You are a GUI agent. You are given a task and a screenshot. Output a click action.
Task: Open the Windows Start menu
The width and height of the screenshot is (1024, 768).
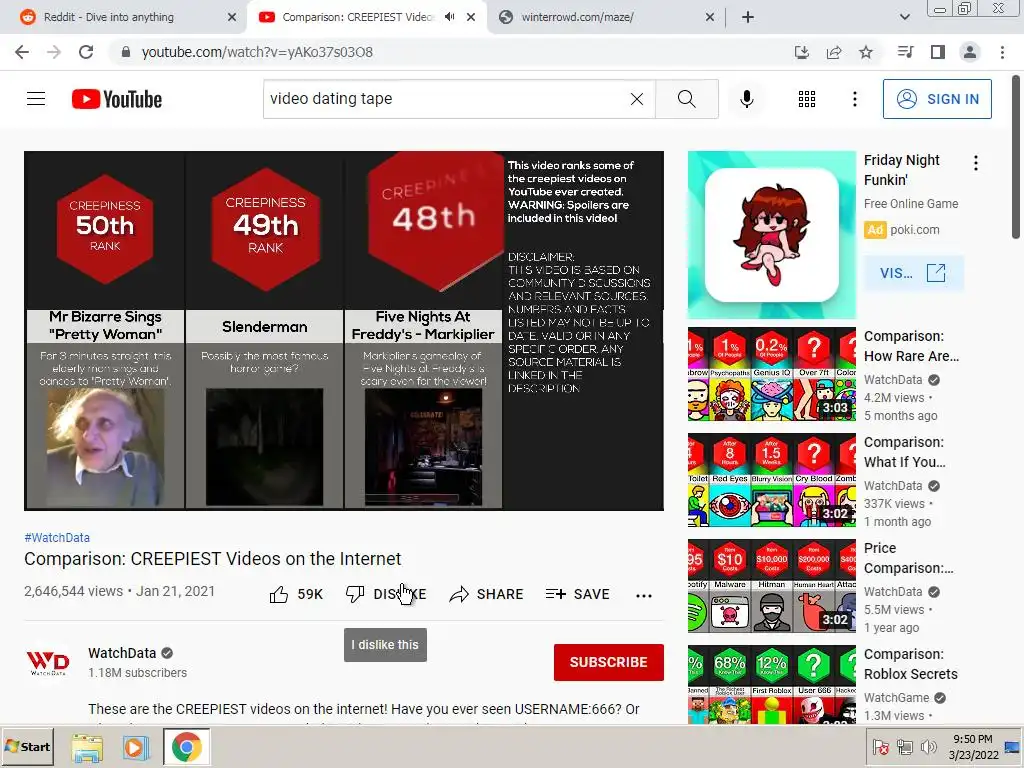point(27,746)
